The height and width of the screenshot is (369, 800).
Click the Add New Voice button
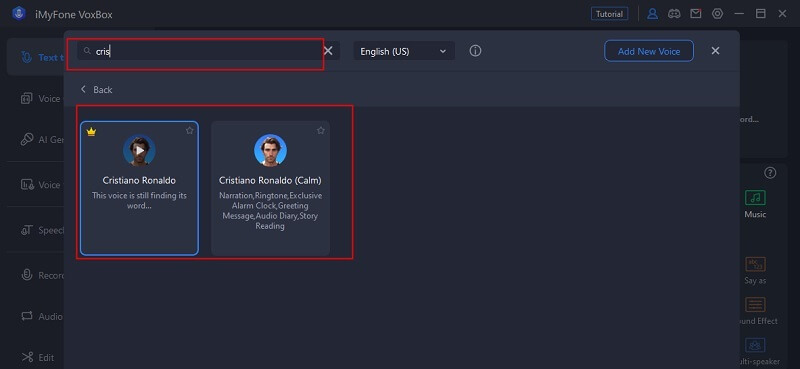(649, 51)
